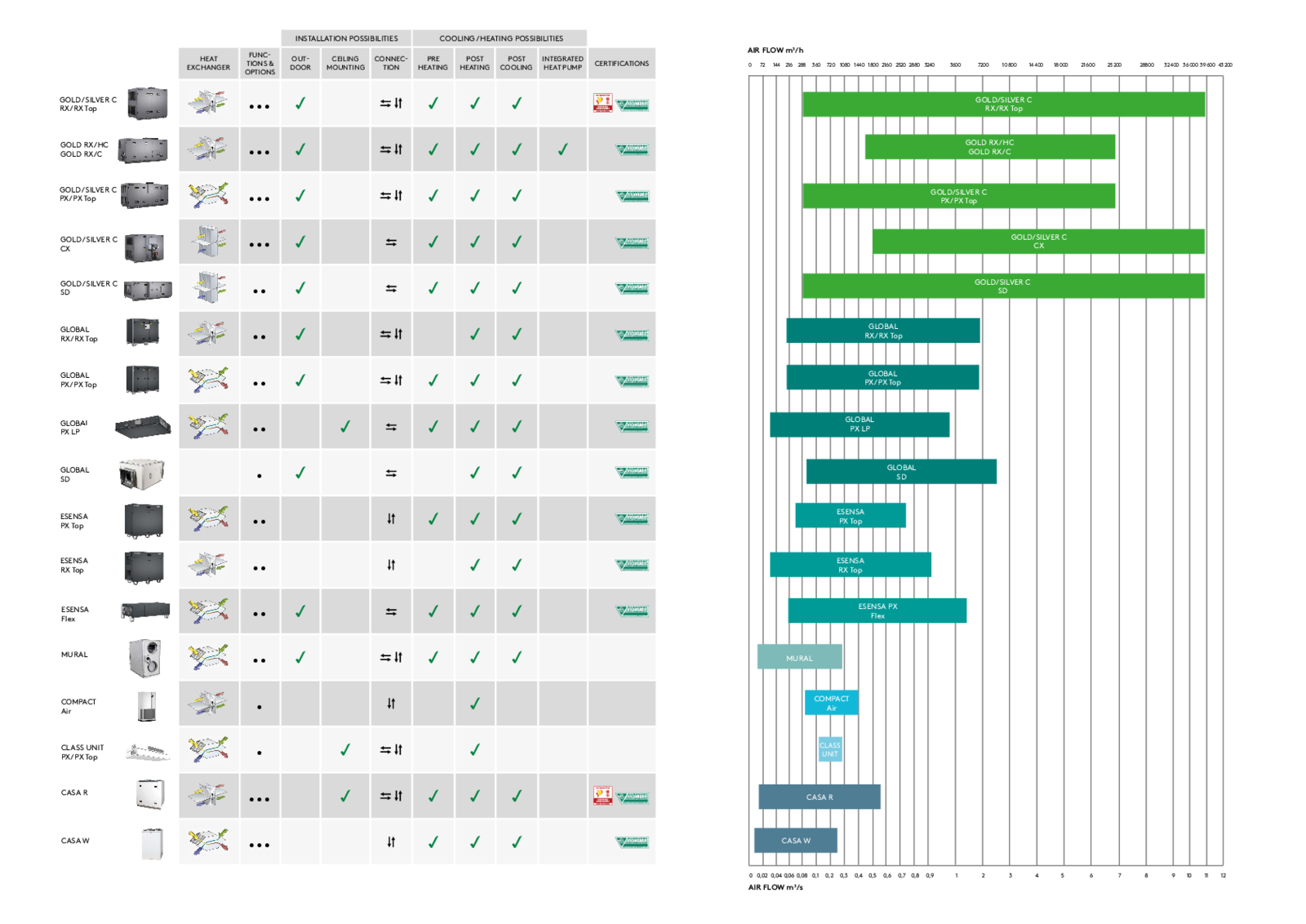
Task: Click the light blue COMPACT Air bar
Action: [831, 703]
